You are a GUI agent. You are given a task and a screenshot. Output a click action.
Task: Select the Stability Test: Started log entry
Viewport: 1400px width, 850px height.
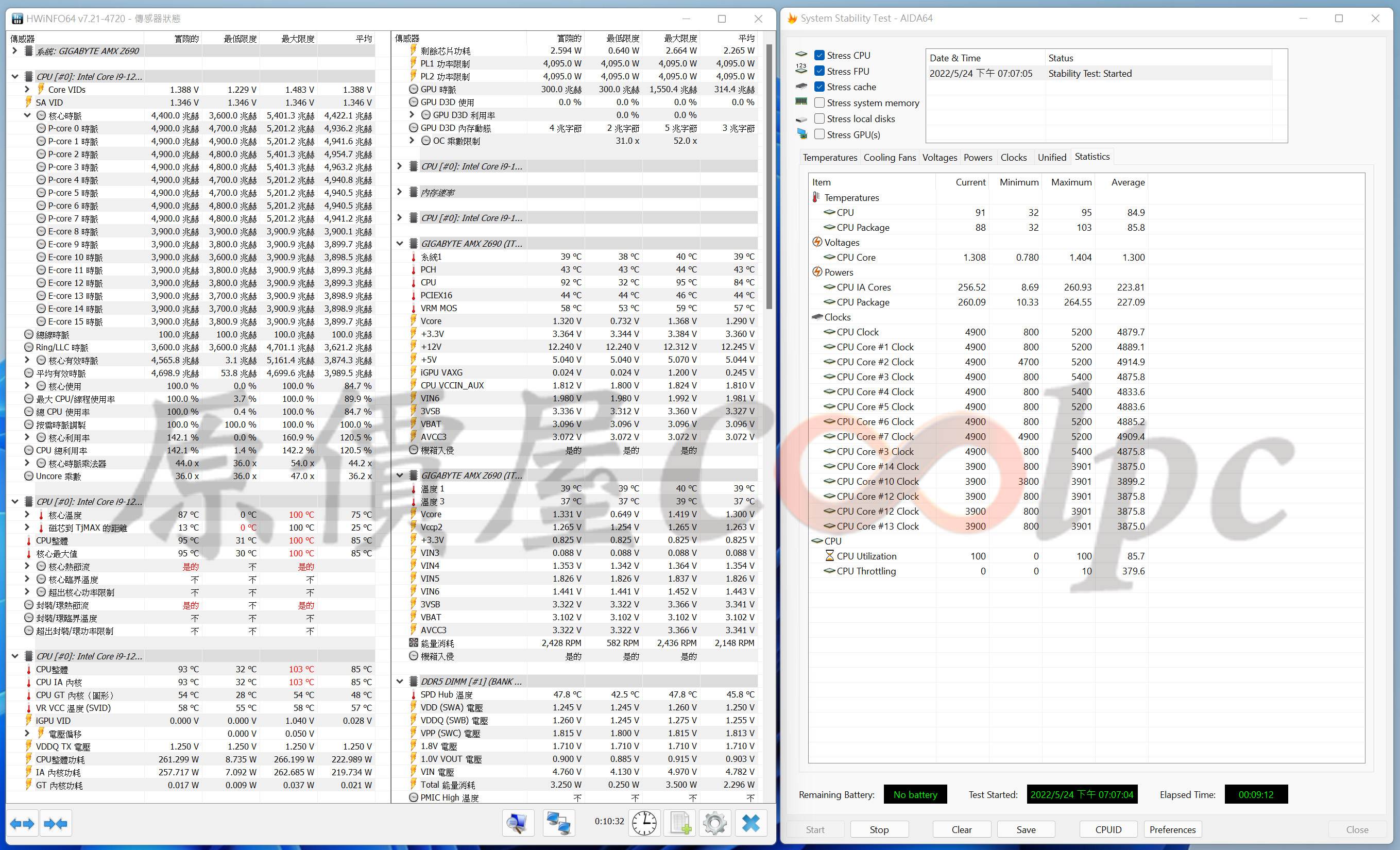[1100, 73]
